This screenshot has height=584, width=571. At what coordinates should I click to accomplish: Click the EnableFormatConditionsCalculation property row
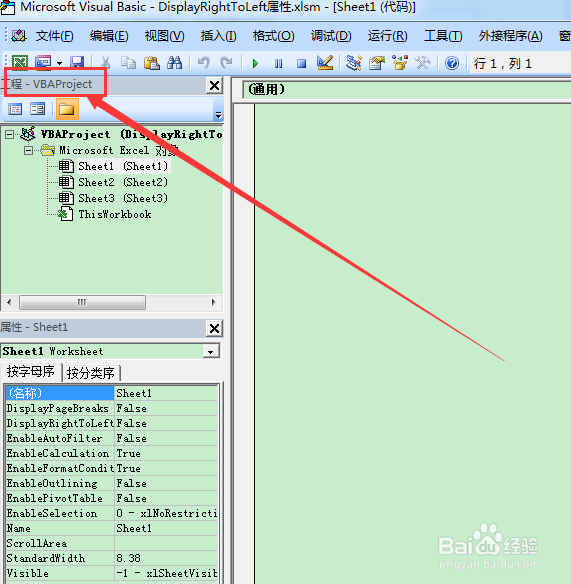click(x=112, y=468)
